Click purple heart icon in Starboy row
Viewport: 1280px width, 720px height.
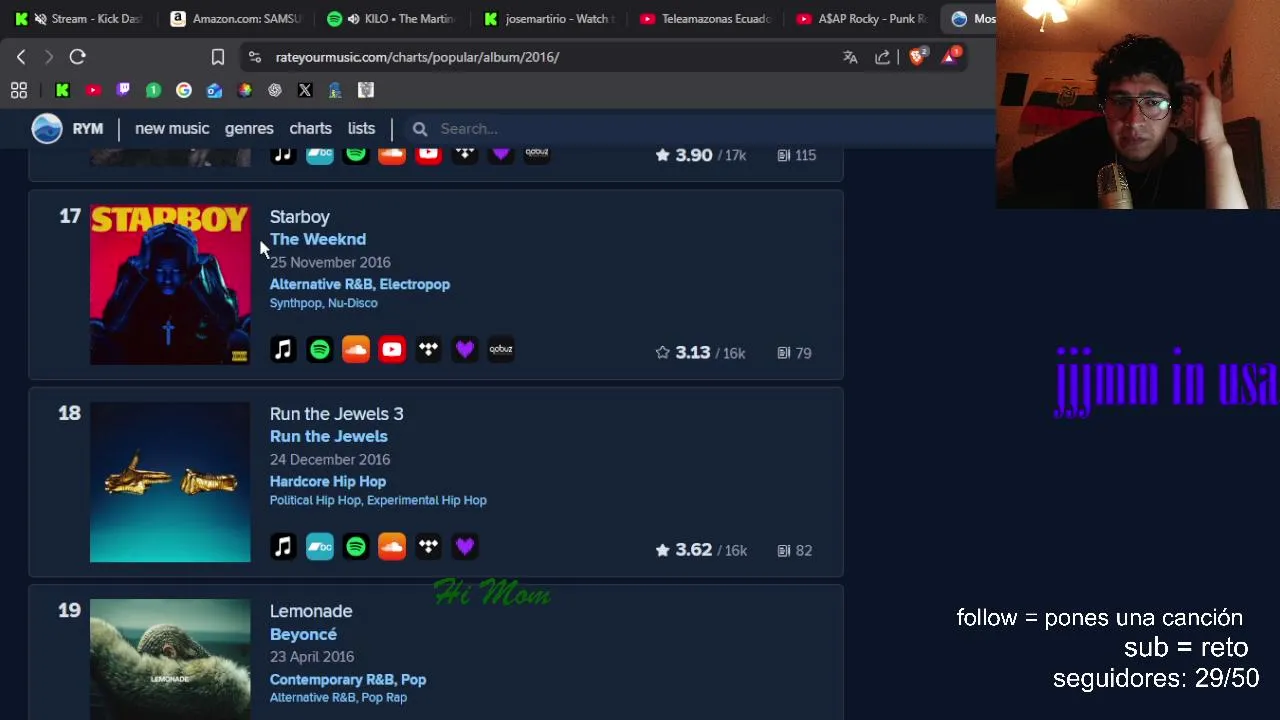[465, 349]
